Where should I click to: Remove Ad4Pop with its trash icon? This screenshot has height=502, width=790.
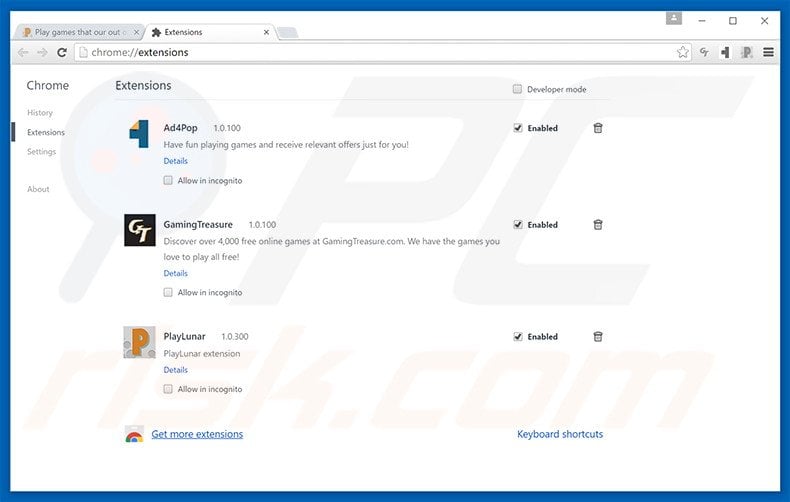coord(598,128)
